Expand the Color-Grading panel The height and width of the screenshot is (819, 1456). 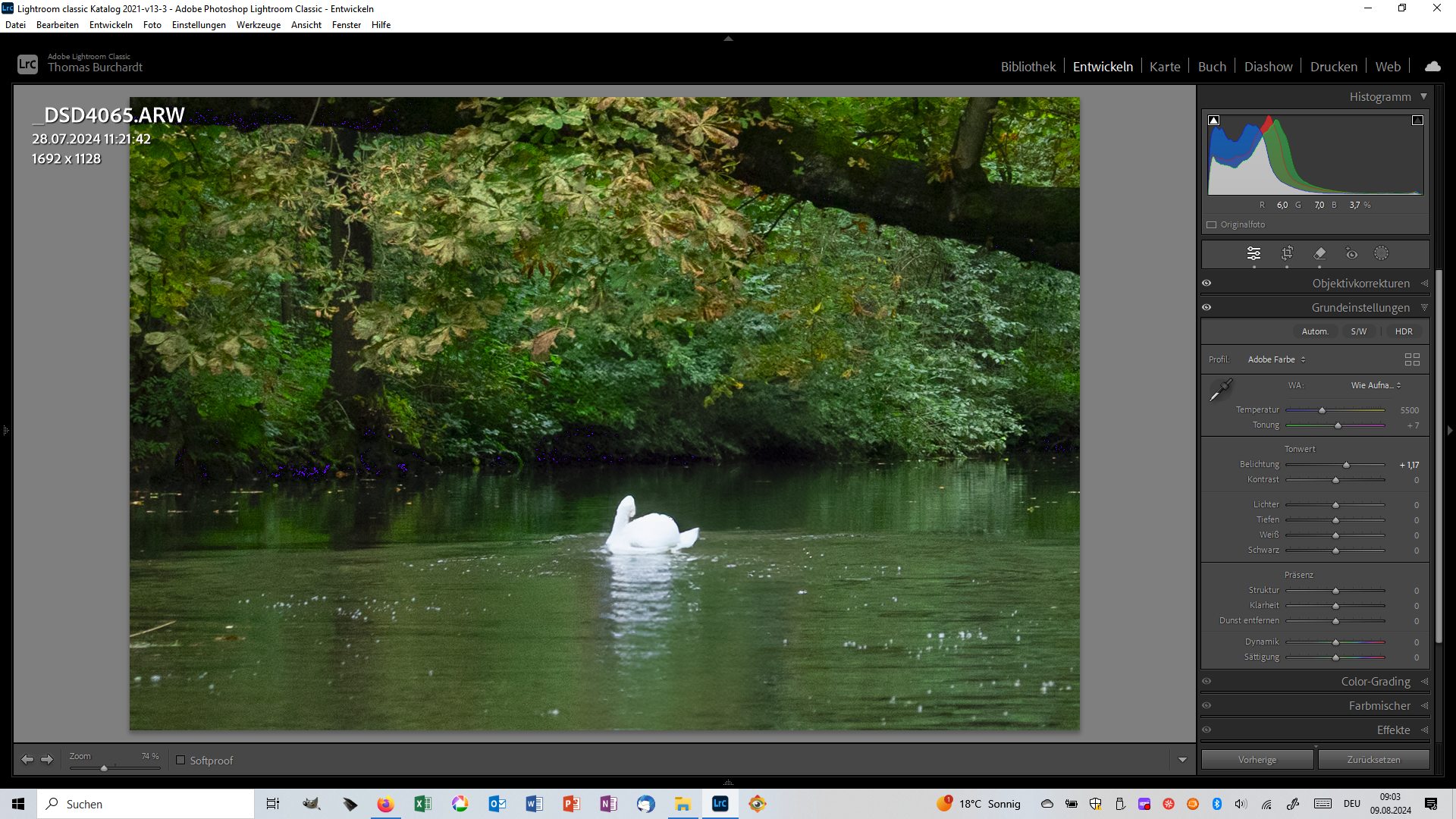tap(1375, 681)
